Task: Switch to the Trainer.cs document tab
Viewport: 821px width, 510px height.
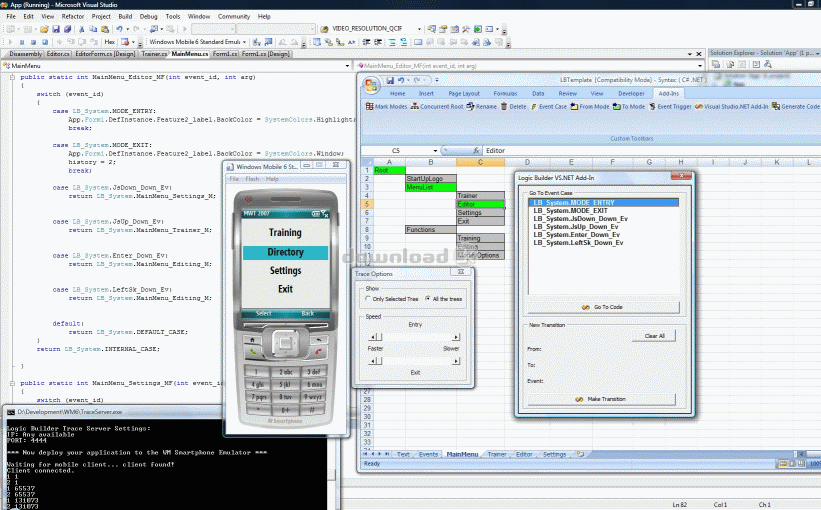Action: (x=153, y=54)
